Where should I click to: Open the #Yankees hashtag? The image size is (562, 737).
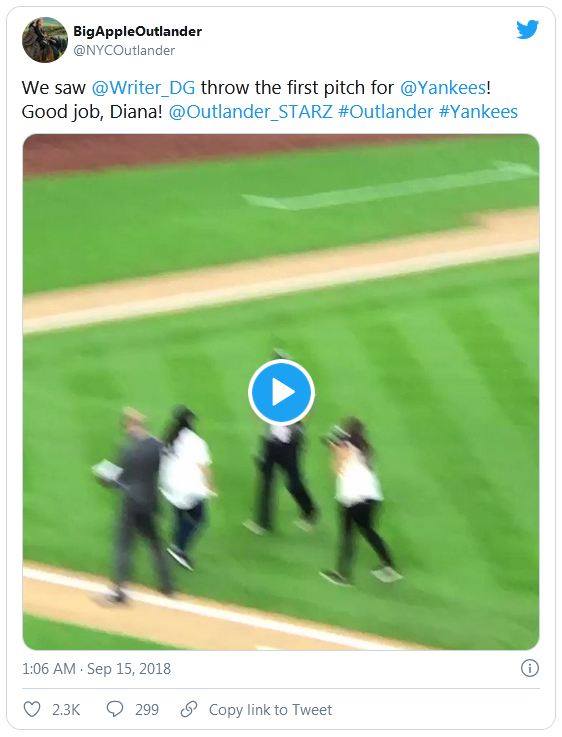click(x=478, y=112)
